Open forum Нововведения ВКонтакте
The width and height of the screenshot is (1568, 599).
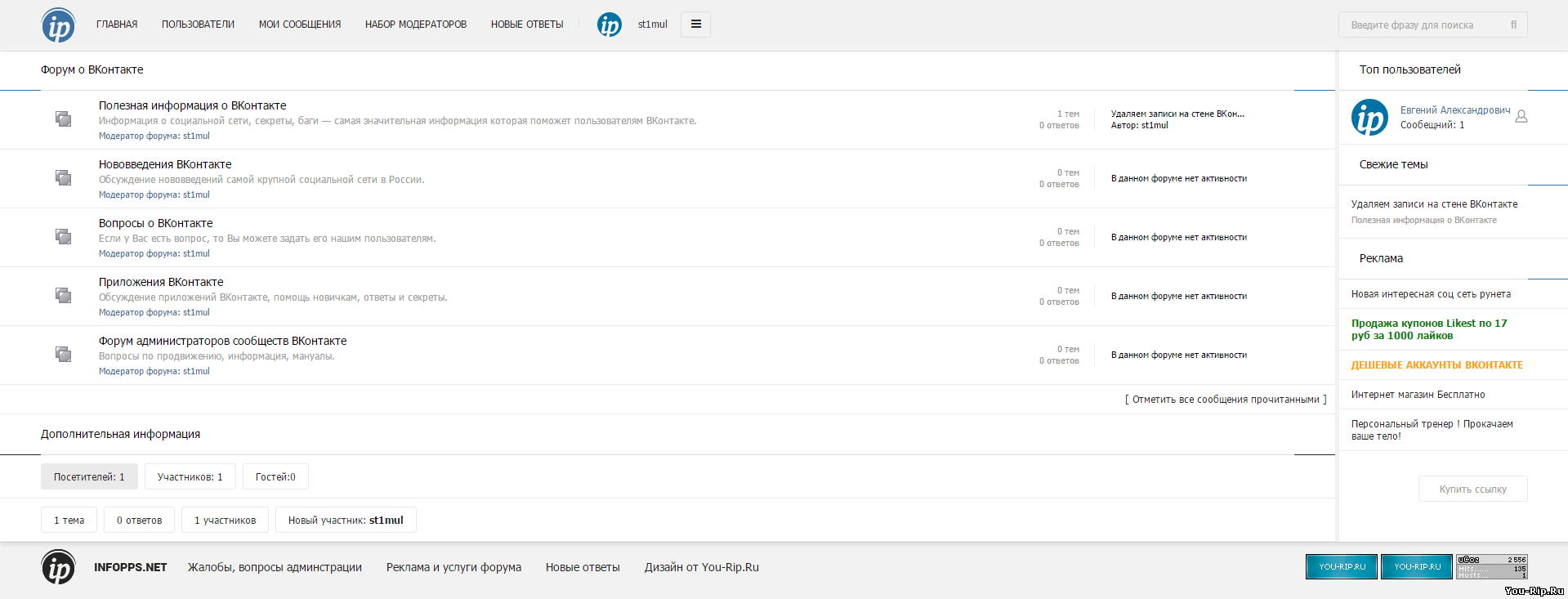[165, 164]
